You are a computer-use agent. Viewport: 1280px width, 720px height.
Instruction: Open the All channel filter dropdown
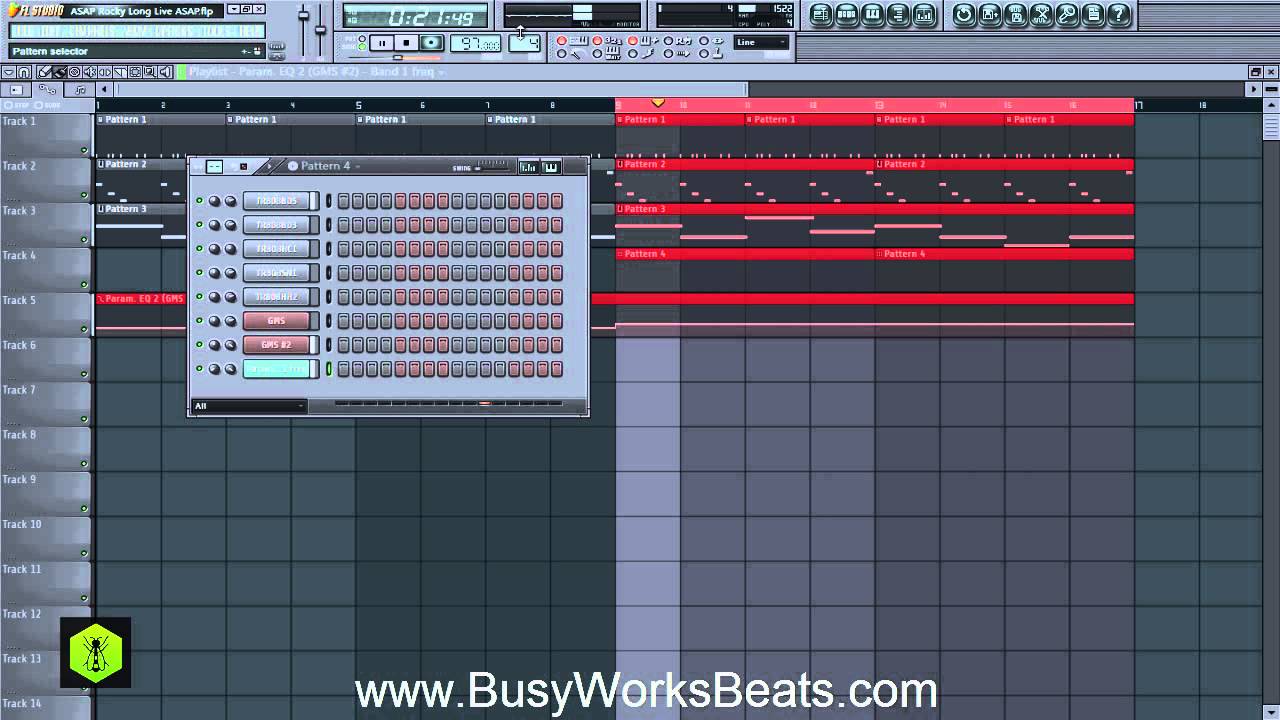click(x=248, y=406)
